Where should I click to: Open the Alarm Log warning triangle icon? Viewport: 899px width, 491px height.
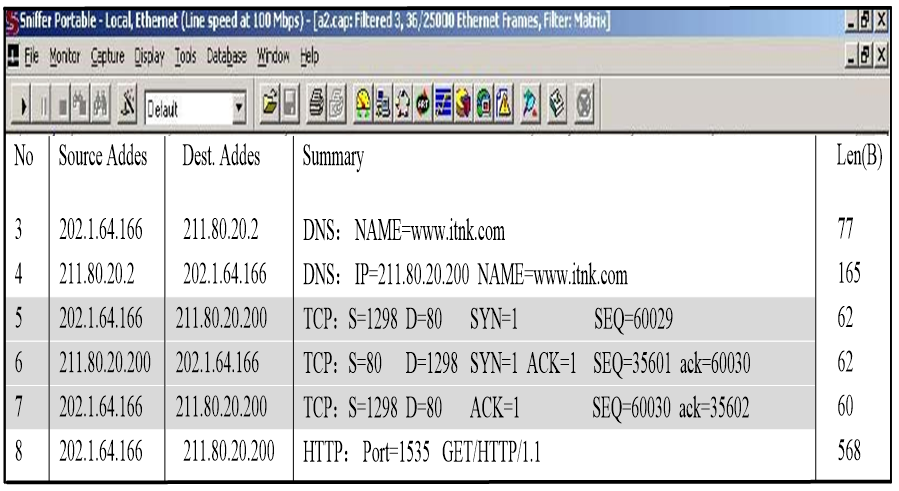[x=503, y=104]
